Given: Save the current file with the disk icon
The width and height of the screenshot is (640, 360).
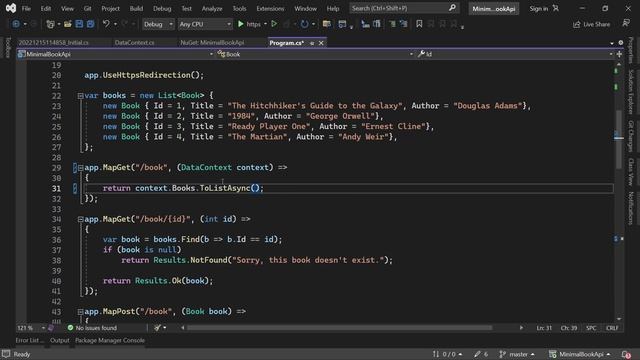Looking at the screenshot, I should (x=79, y=24).
